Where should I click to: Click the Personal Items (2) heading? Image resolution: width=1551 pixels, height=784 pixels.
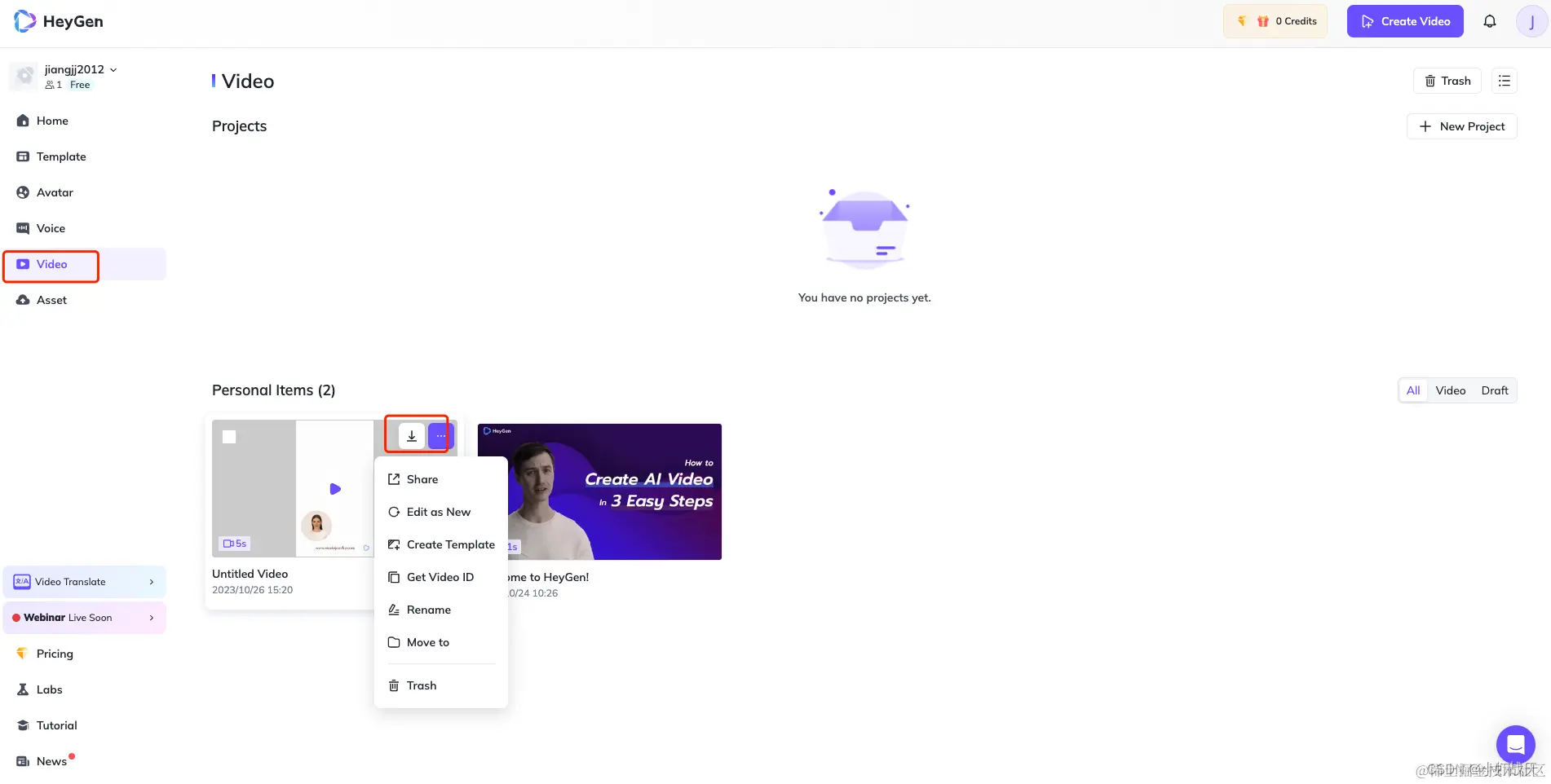coord(273,390)
